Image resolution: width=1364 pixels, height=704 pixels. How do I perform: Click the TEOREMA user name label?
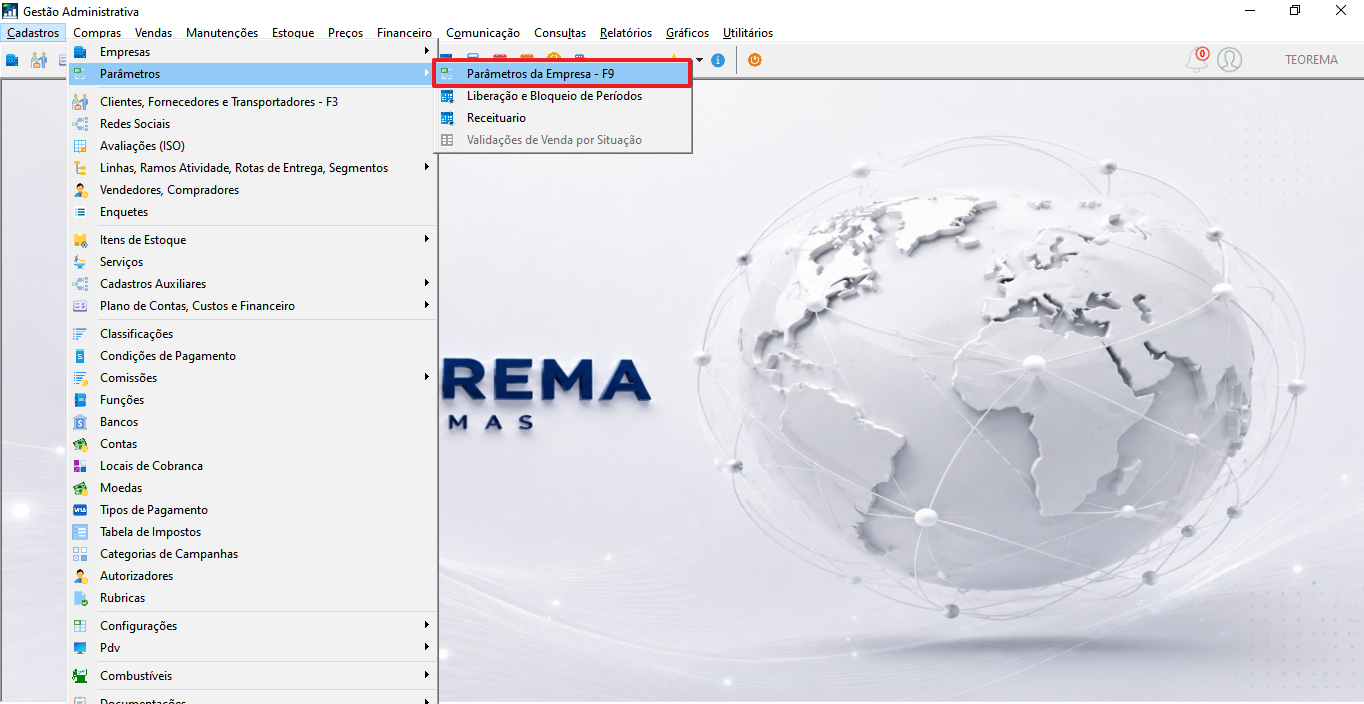pyautogui.click(x=1311, y=60)
